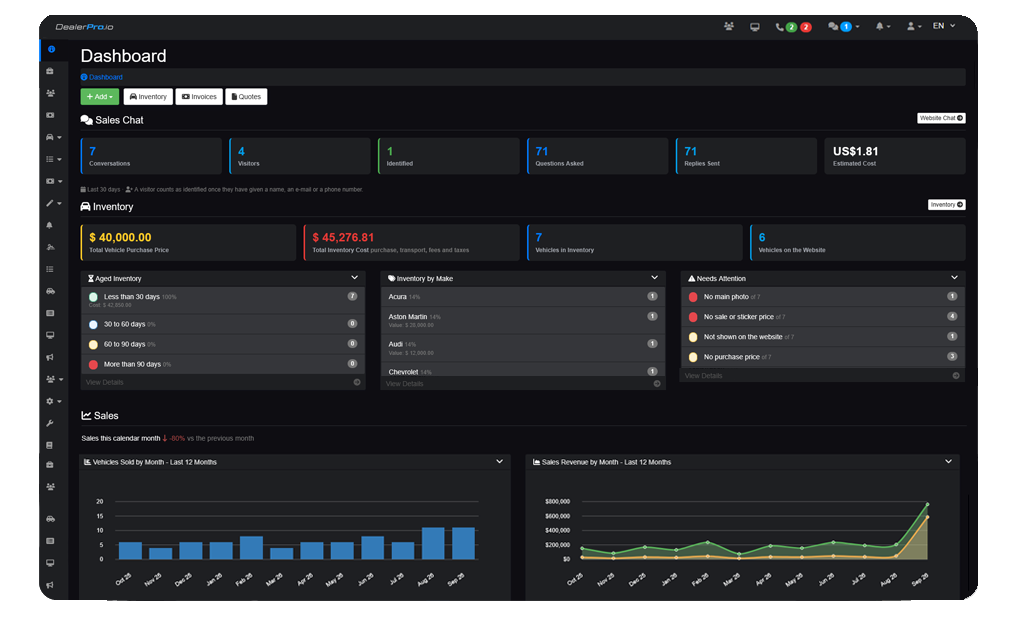Open the green Add dropdown button

pos(100,97)
